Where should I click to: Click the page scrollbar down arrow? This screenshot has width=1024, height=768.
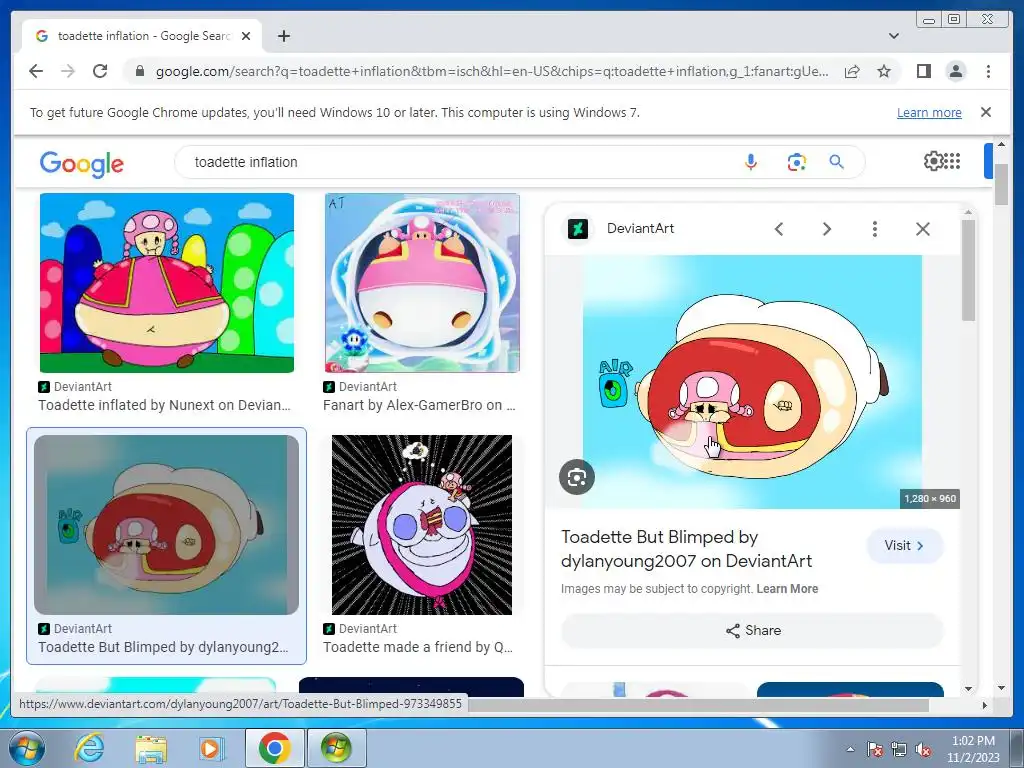(1001, 688)
